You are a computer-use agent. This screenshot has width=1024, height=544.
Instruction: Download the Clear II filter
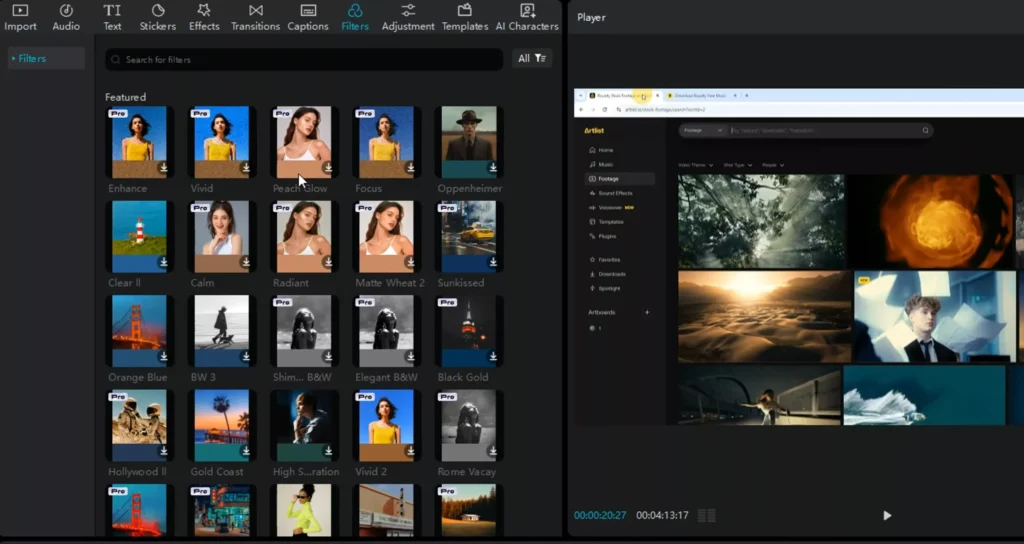163,262
